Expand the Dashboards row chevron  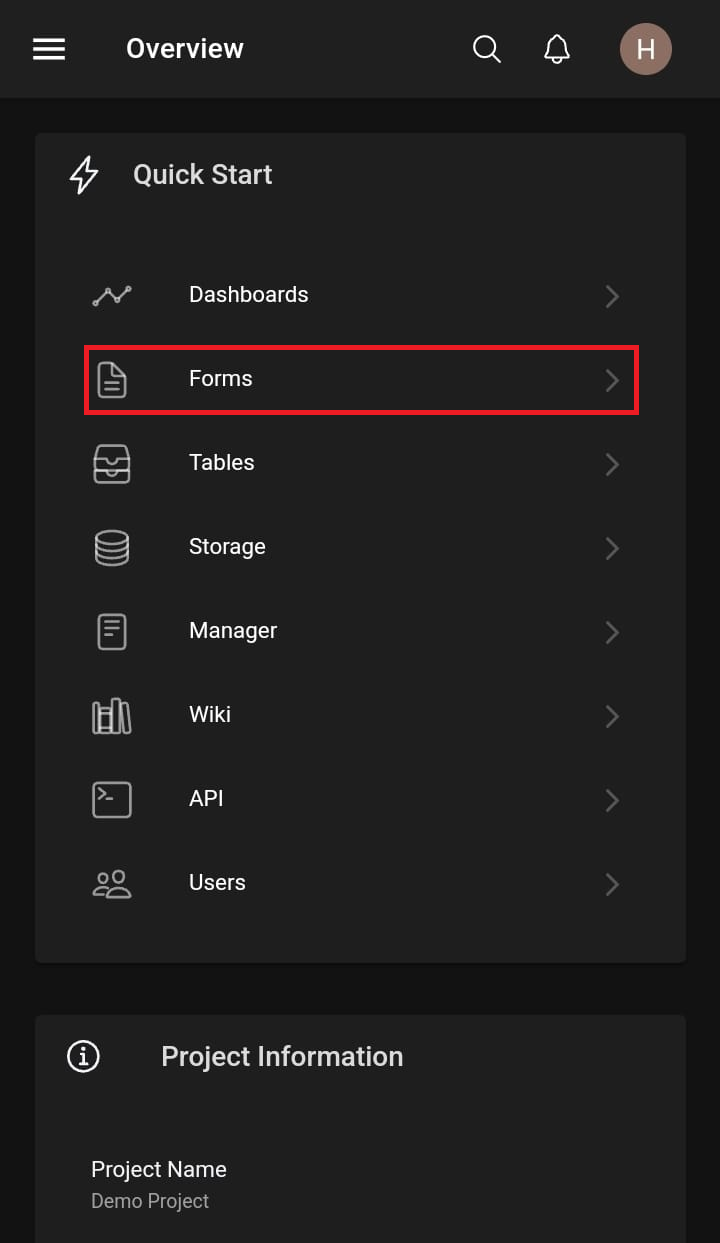coord(612,296)
